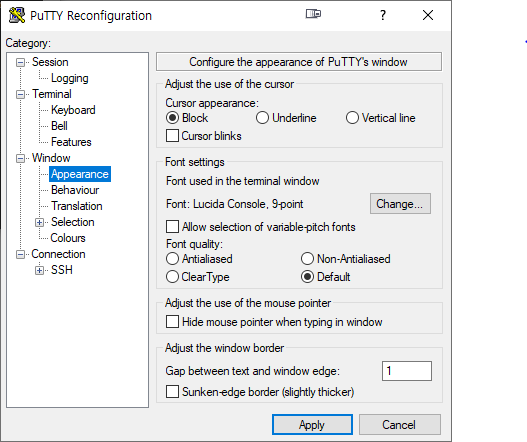Select the Window category

[x=51, y=158]
